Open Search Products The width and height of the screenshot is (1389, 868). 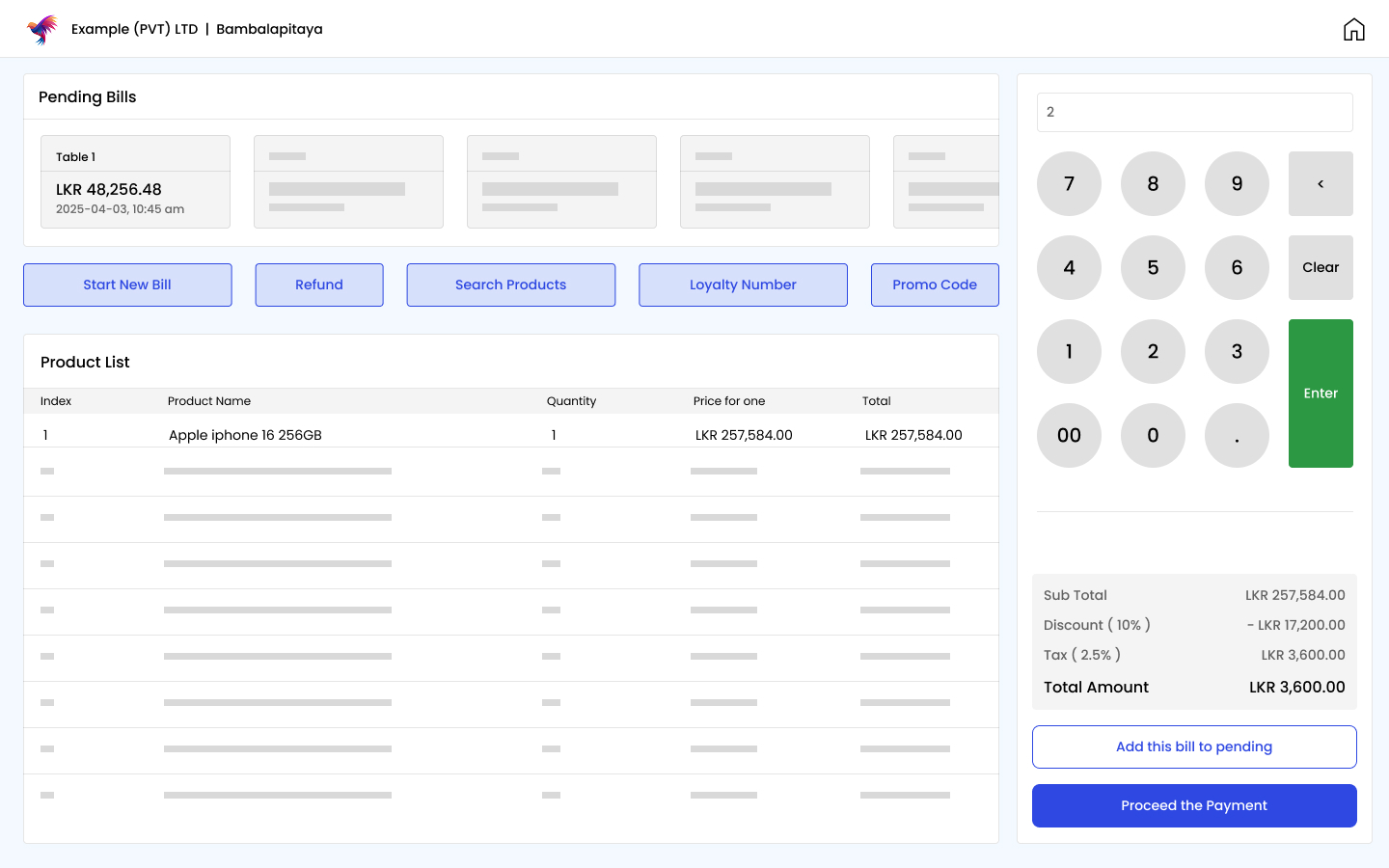click(x=511, y=285)
